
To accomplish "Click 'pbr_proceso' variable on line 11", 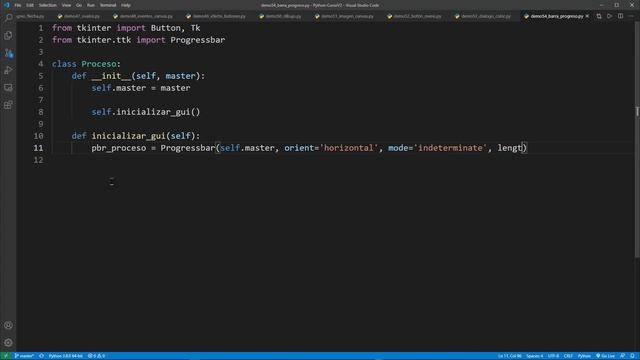I will click(x=119, y=148).
